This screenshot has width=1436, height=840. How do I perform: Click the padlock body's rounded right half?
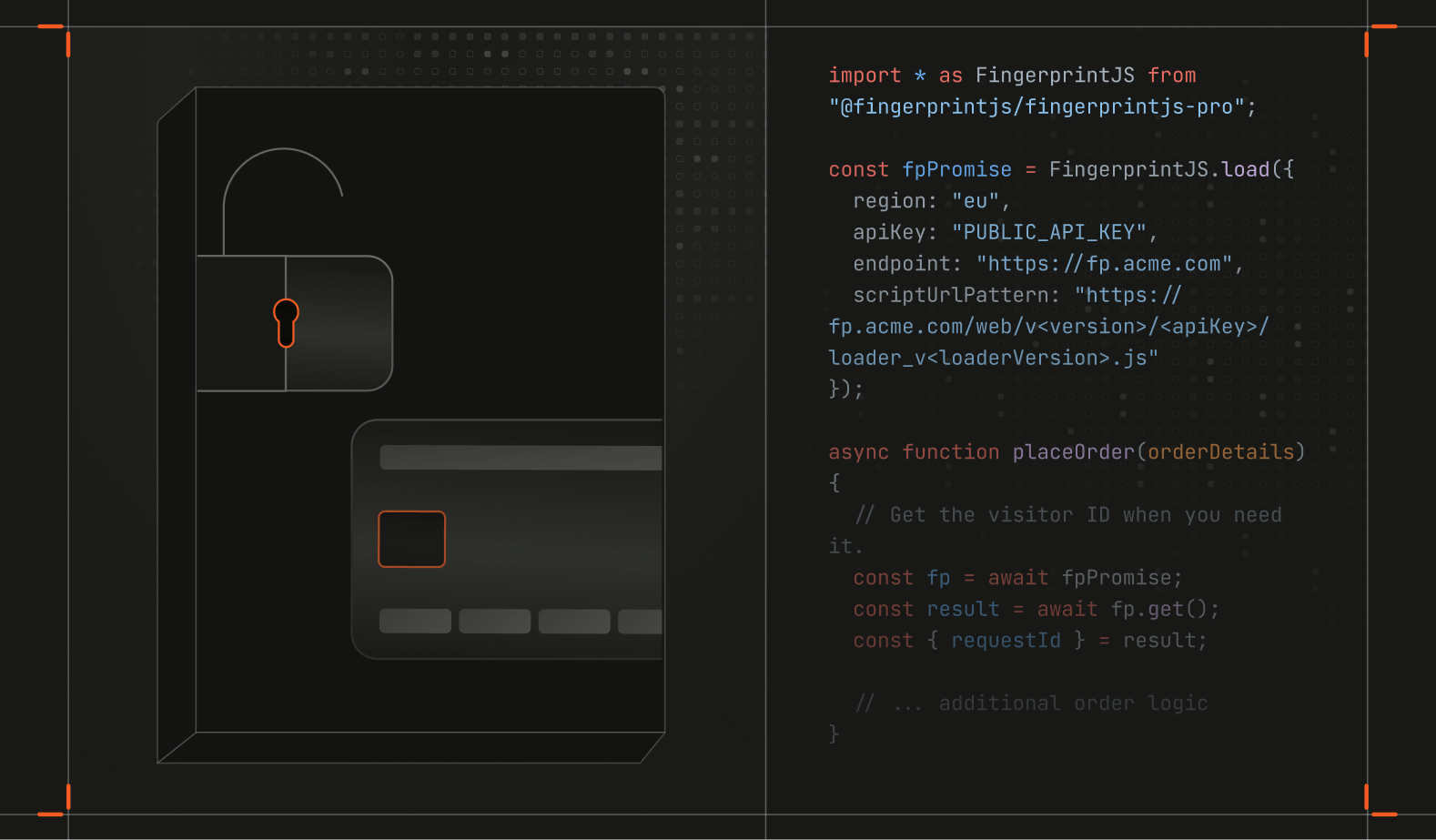coord(339,323)
